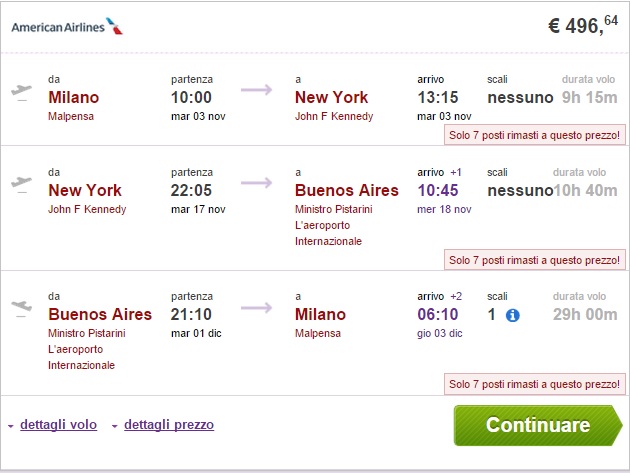Viewport: 630px width, 473px height.
Task: Click the arrow between Milano and New York
Action: pyautogui.click(x=257, y=91)
